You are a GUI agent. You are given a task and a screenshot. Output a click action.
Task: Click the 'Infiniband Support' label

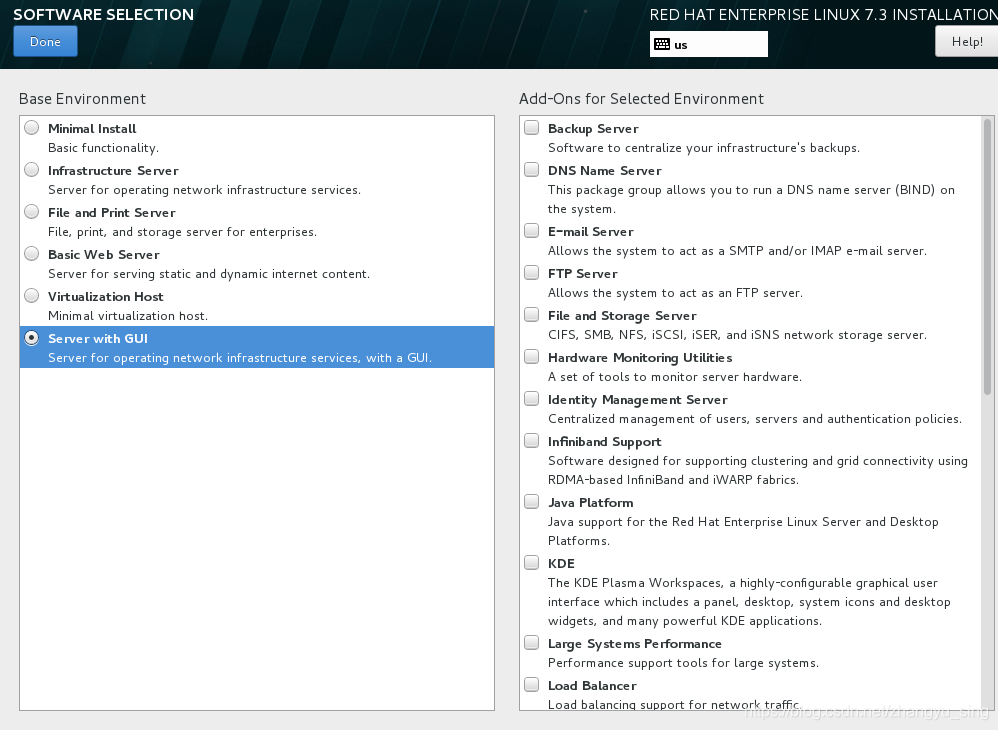605,442
